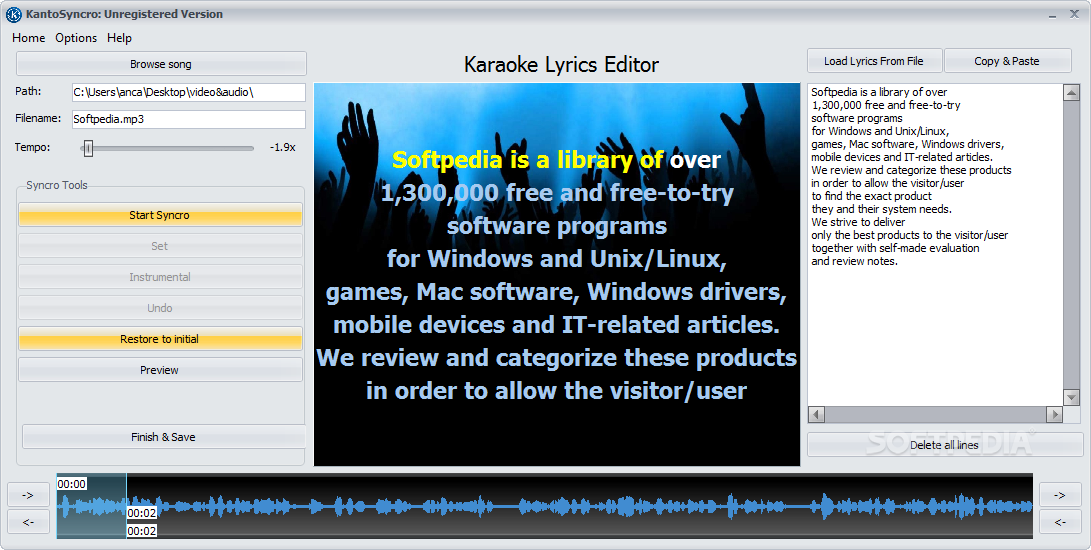Click the karaoke preview image area
The image size is (1091, 550).
click(x=557, y=274)
